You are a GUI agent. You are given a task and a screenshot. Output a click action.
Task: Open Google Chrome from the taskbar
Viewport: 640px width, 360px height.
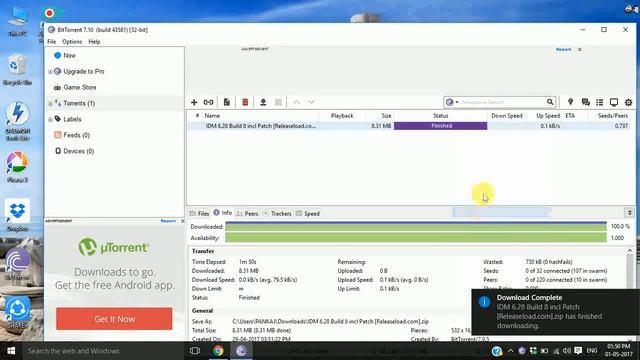pyautogui.click(x=218, y=351)
